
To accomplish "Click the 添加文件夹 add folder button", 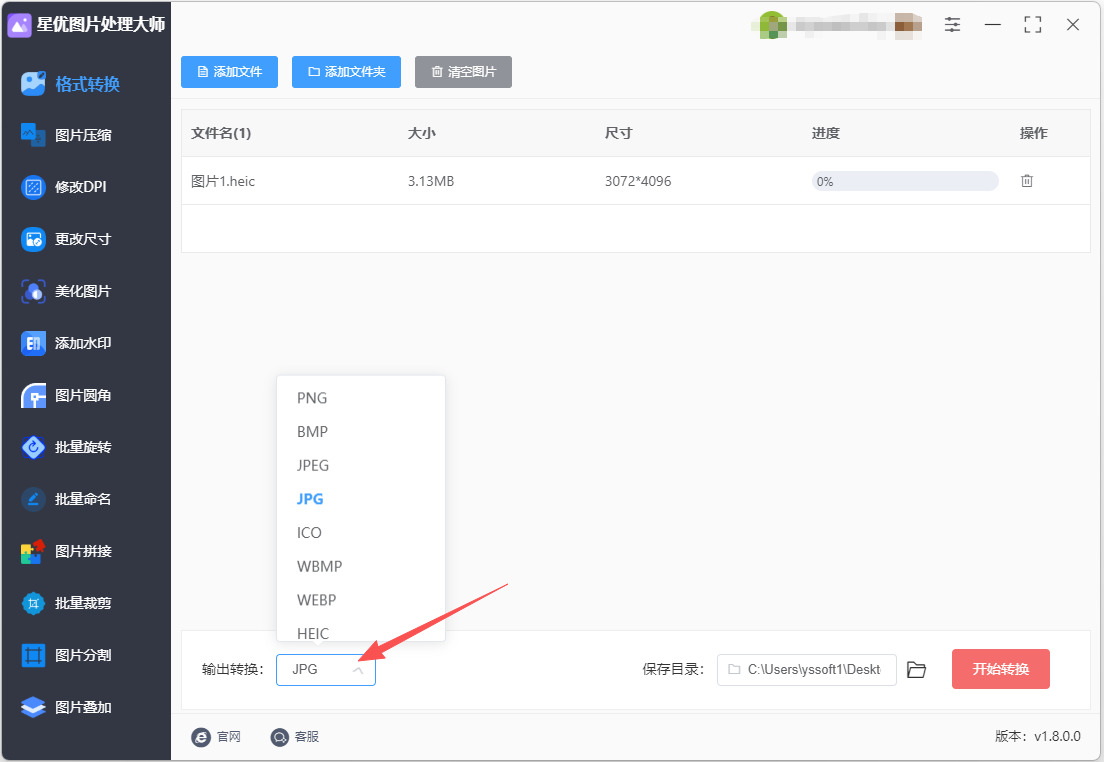I will [x=346, y=72].
